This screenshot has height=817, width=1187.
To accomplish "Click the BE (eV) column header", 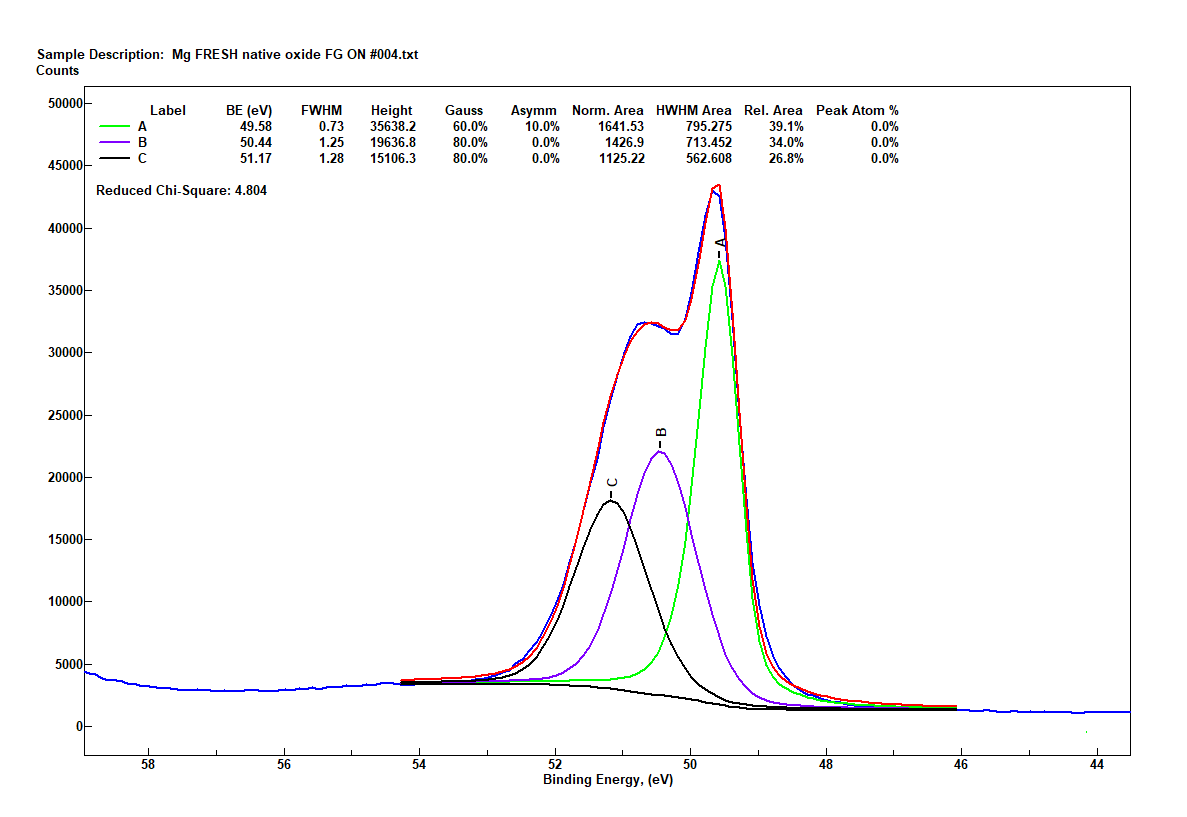I will click(251, 110).
